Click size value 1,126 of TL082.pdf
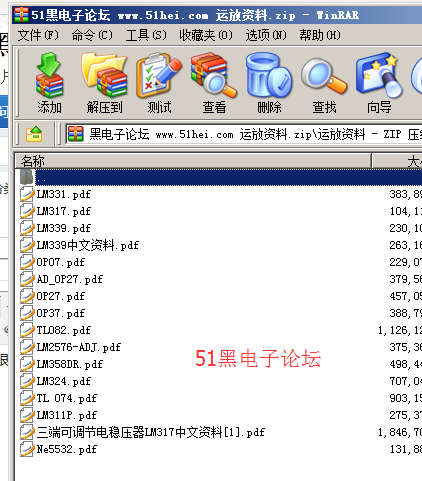The image size is (422, 481). click(400, 330)
